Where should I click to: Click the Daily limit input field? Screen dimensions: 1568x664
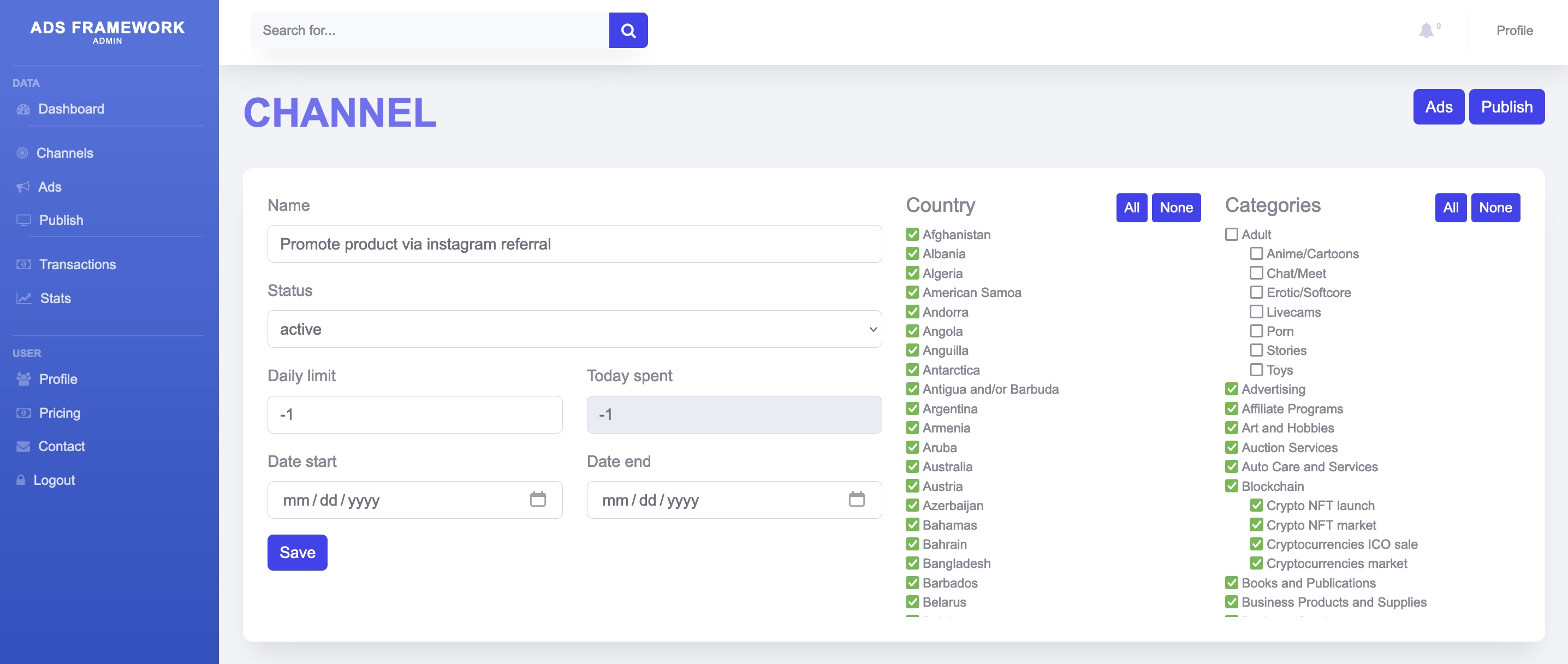pos(414,415)
